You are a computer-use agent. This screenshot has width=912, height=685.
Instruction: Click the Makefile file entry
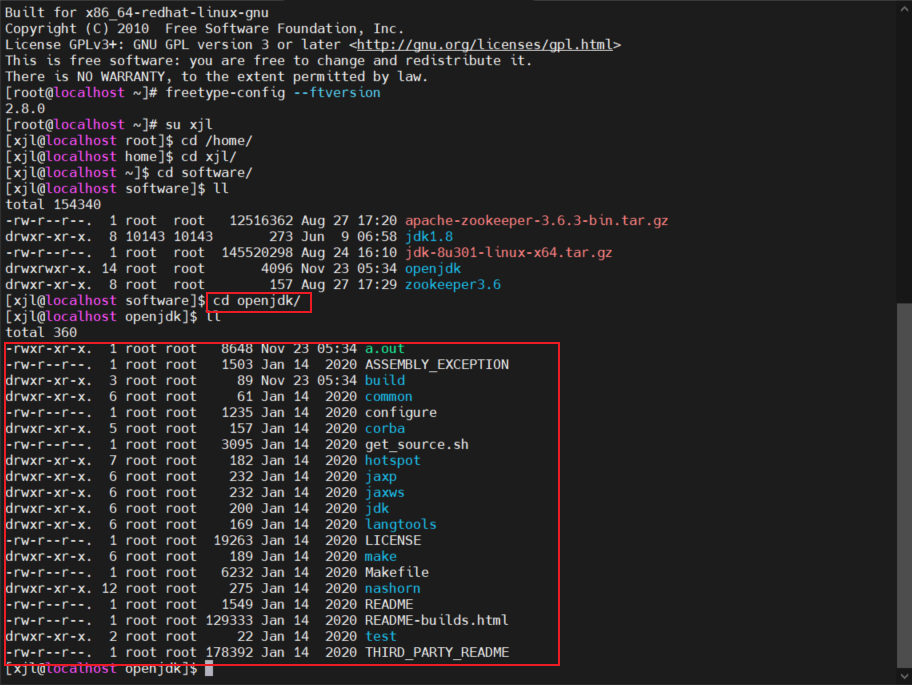click(x=397, y=573)
